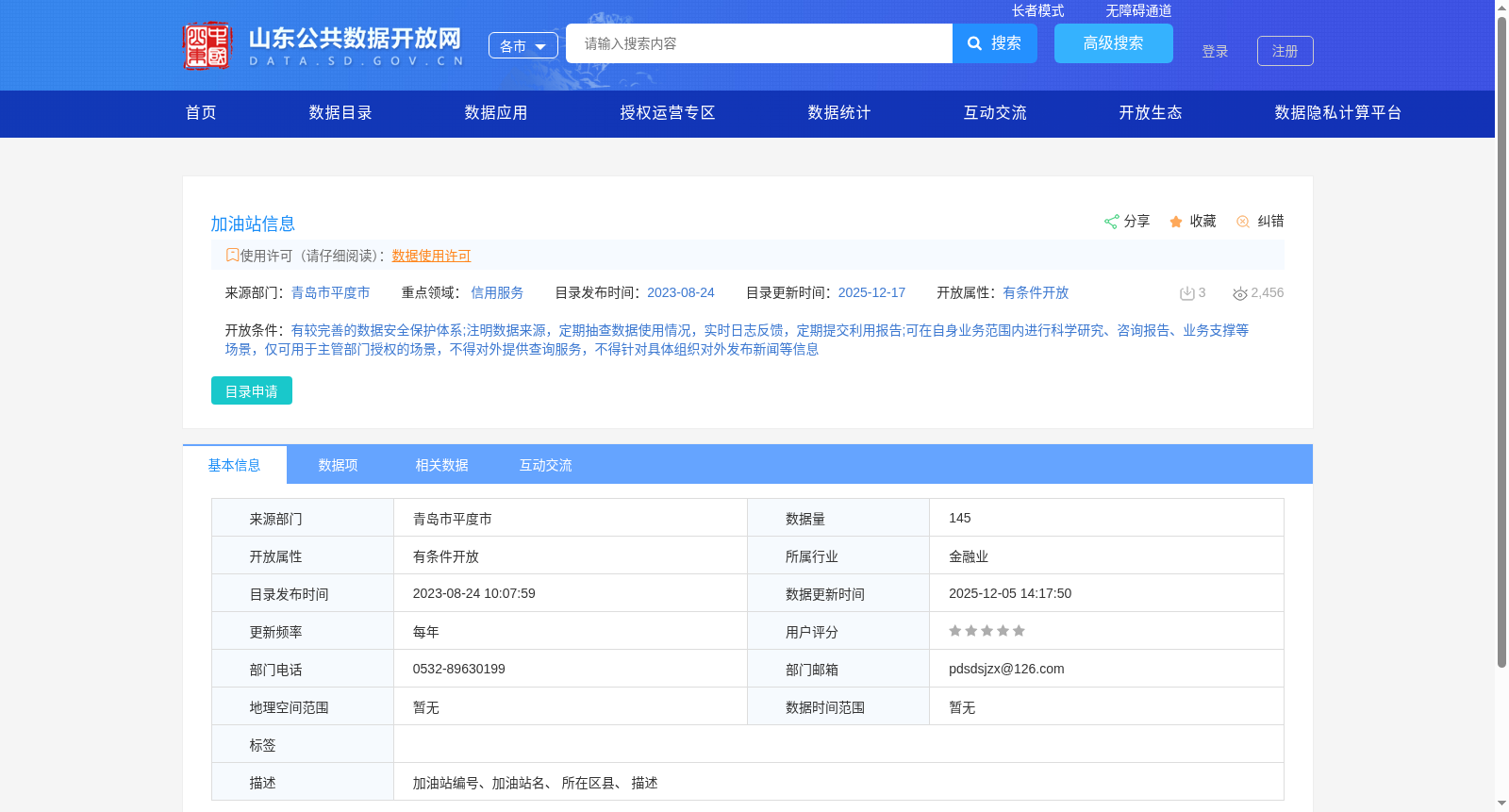Click the scrollbar down arrow

tap(1501, 804)
